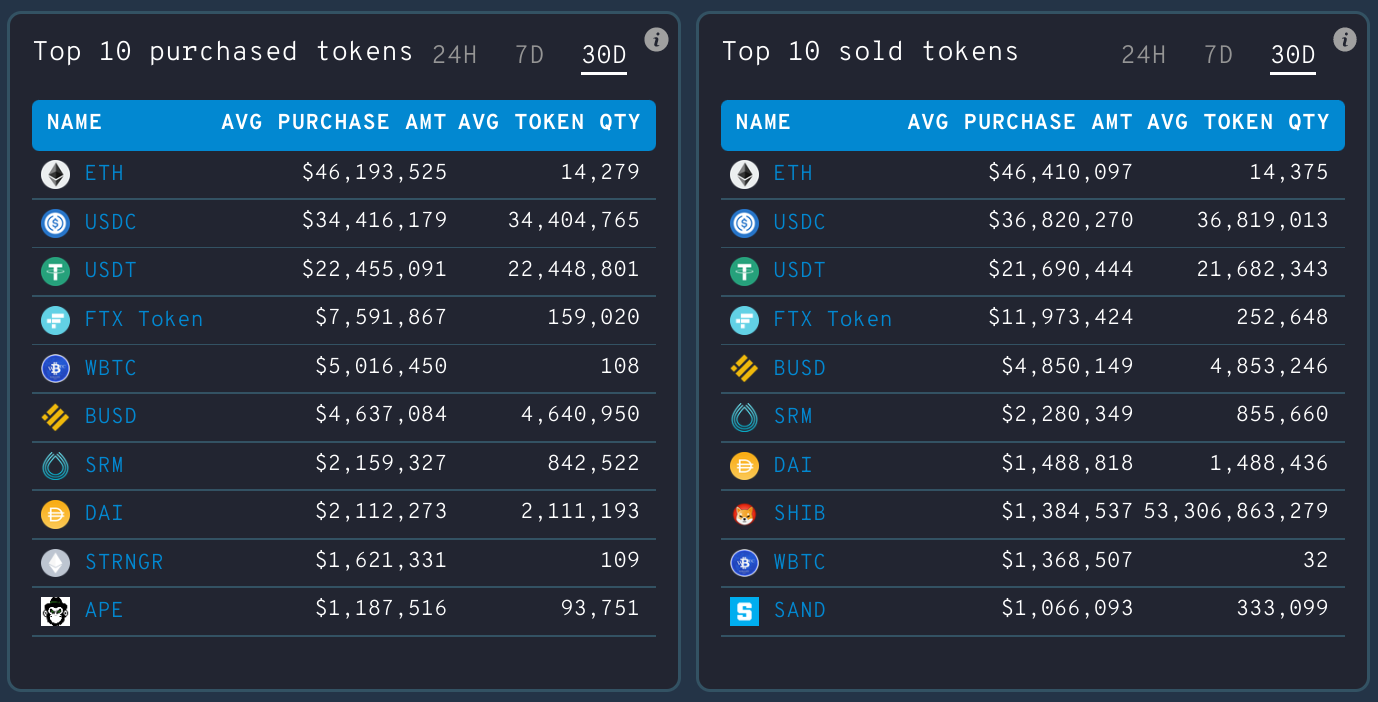1378x702 pixels.
Task: Open the SAND token link
Action: click(800, 611)
